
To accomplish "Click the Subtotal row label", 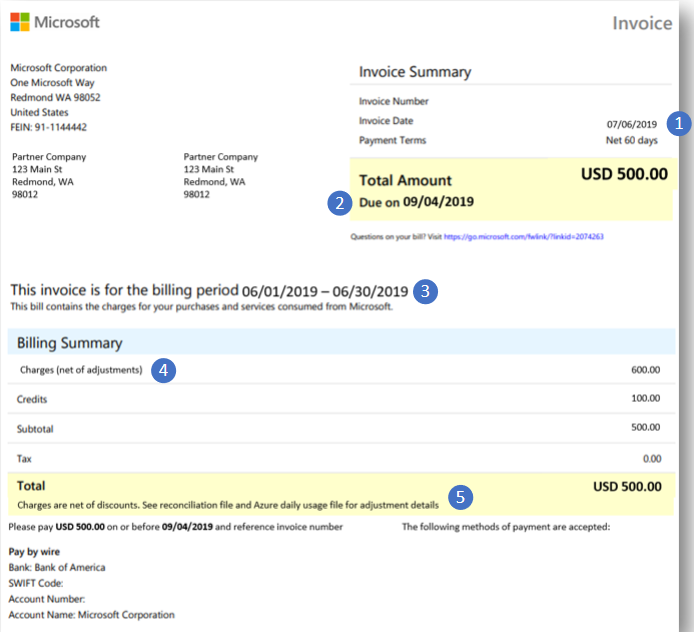I will pyautogui.click(x=35, y=429).
